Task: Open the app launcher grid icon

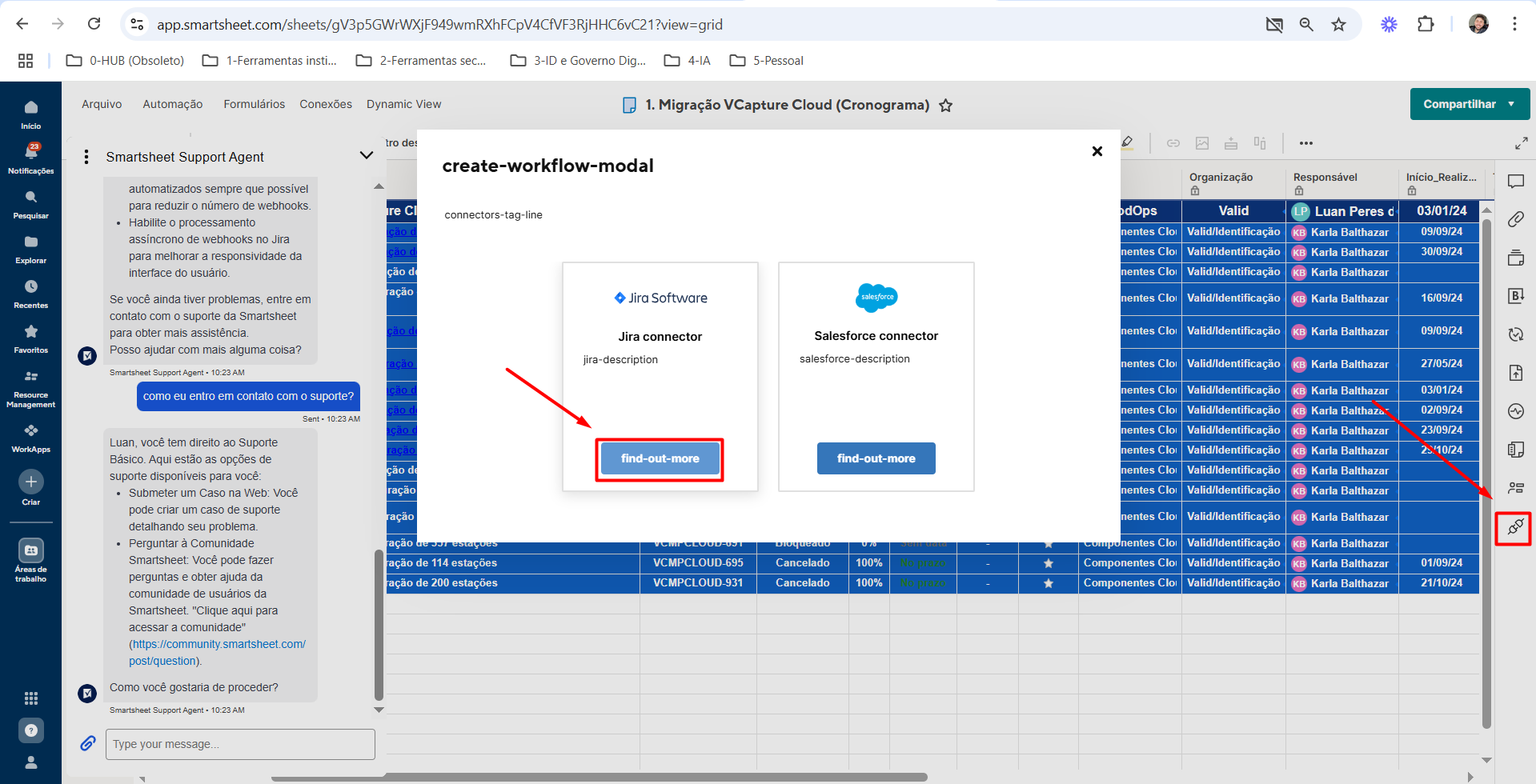Action: (x=30, y=698)
